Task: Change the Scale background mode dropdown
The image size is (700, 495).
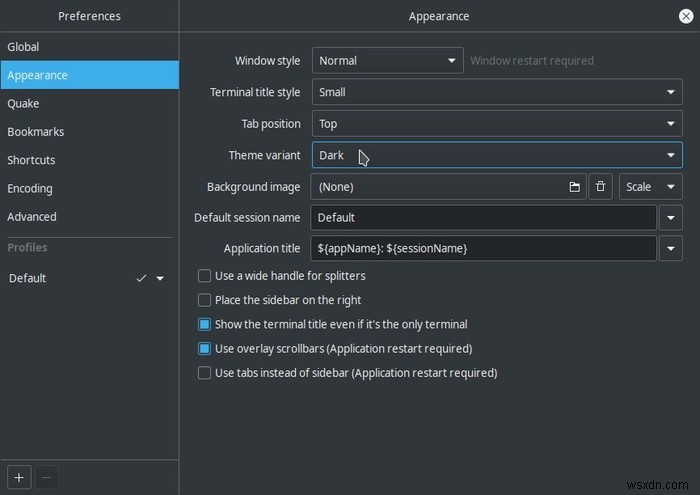Action: [x=650, y=187]
